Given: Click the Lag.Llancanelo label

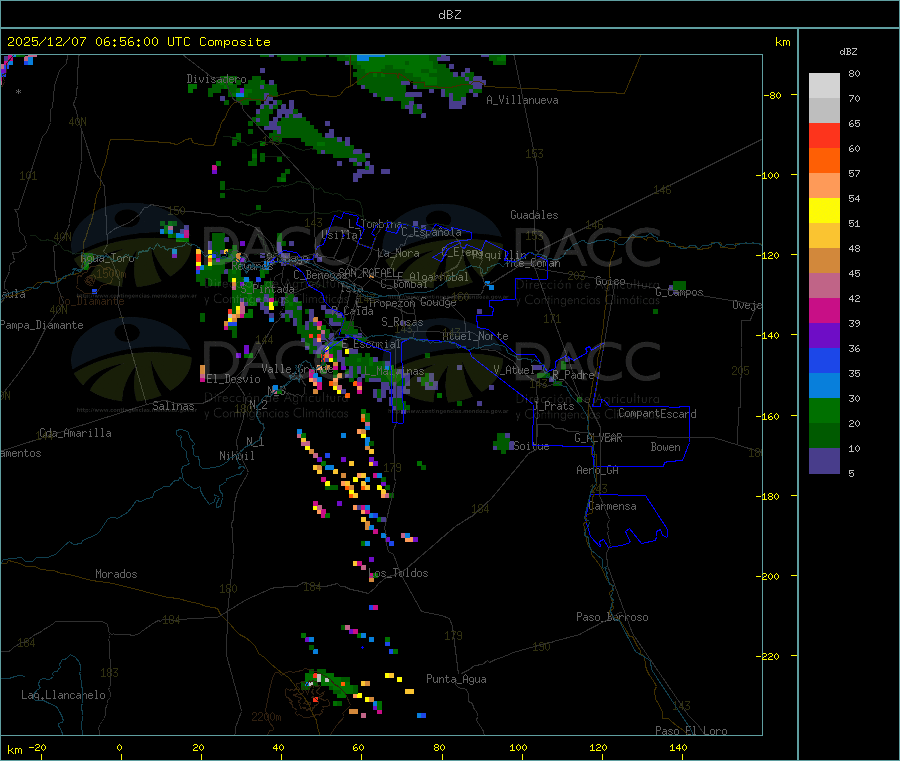Looking at the screenshot, I should [63, 696].
